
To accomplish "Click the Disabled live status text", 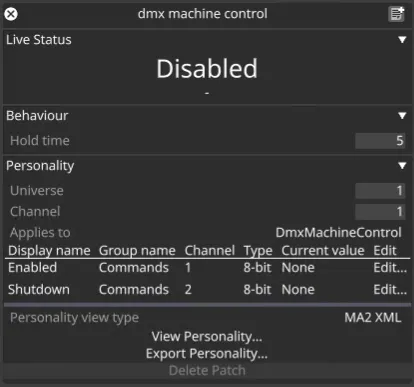I will tap(207, 69).
